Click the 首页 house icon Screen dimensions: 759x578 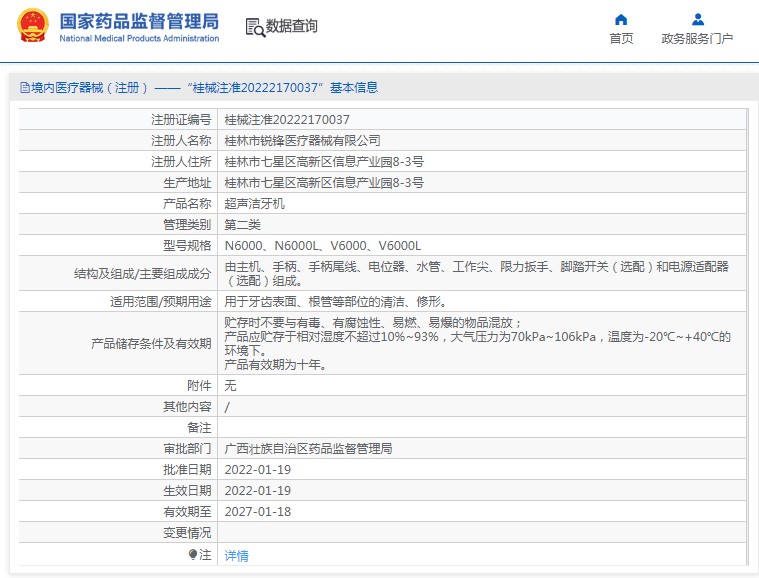pyautogui.click(x=621, y=19)
